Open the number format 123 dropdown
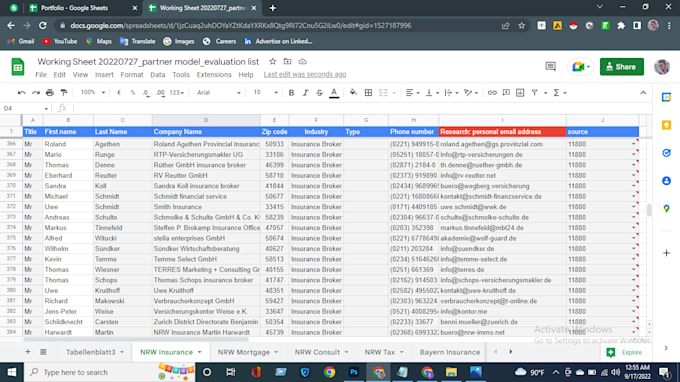 pyautogui.click(x=177, y=93)
